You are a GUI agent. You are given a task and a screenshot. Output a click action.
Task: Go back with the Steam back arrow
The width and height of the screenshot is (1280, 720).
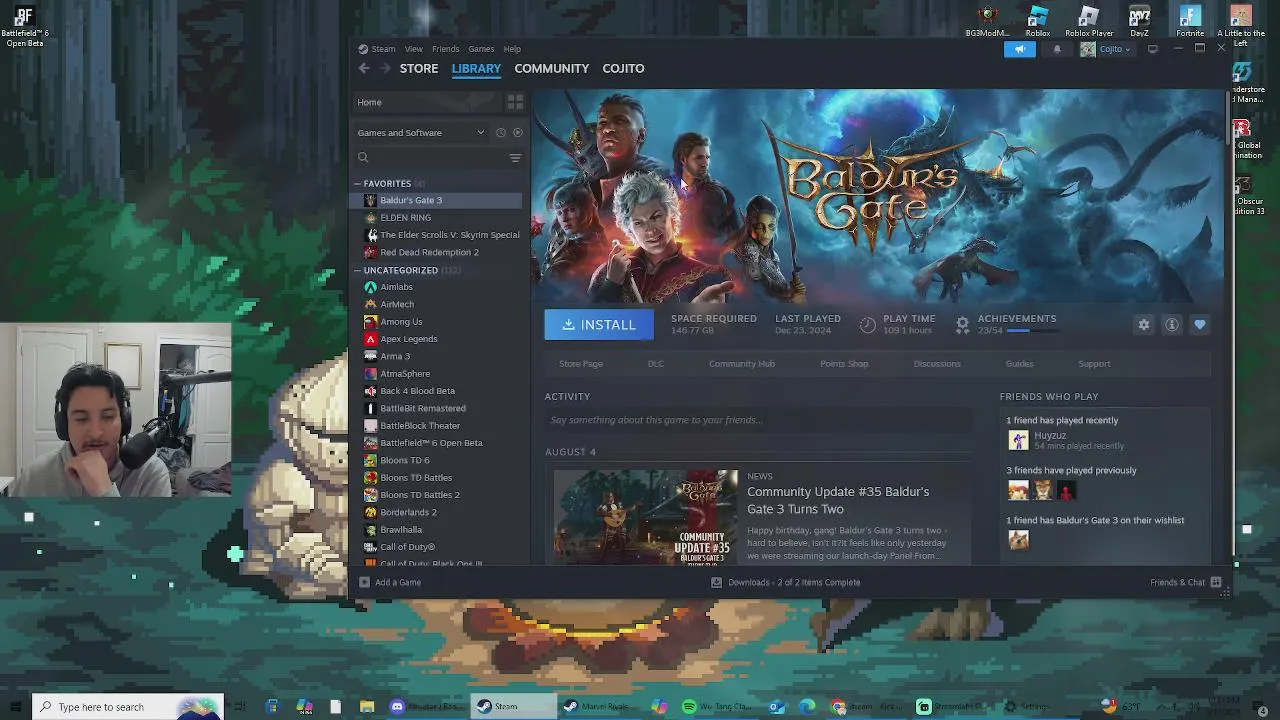[364, 68]
